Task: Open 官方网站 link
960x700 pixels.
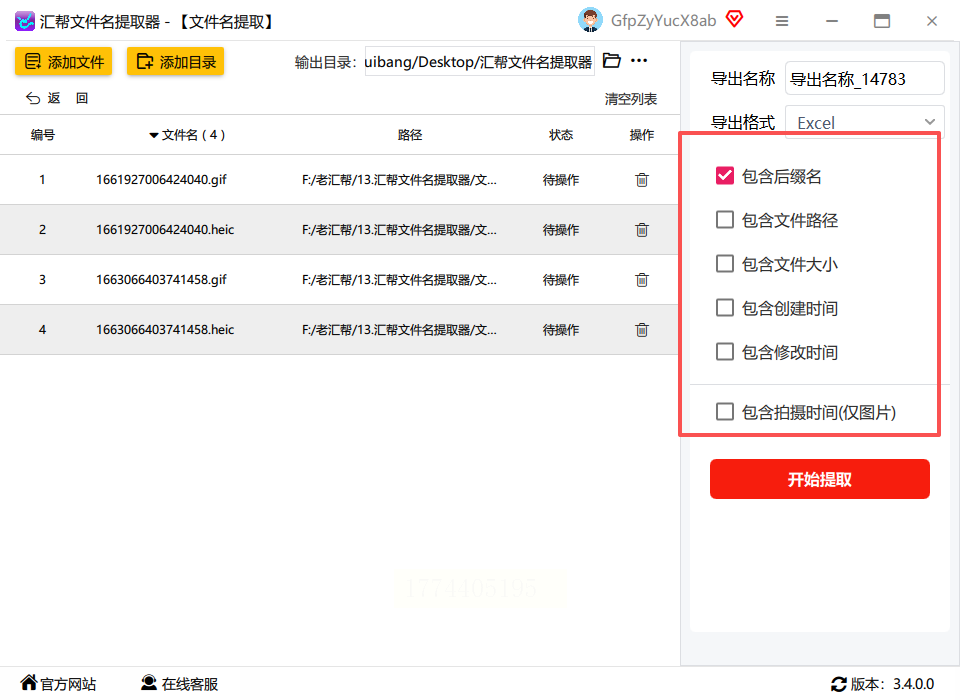Action: point(58,683)
